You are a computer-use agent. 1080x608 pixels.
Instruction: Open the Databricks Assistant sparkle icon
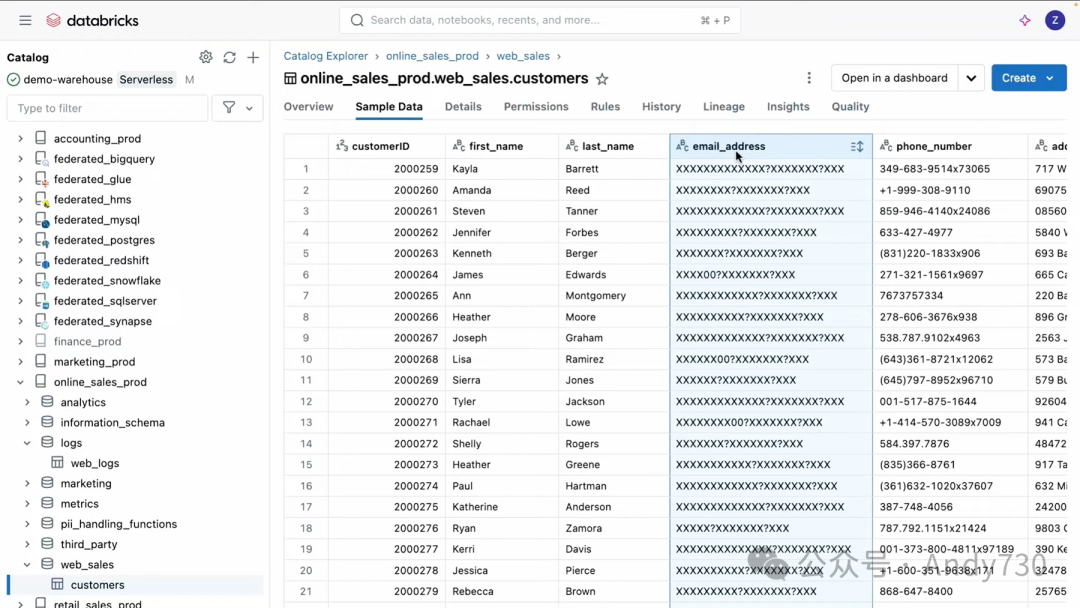click(1025, 21)
